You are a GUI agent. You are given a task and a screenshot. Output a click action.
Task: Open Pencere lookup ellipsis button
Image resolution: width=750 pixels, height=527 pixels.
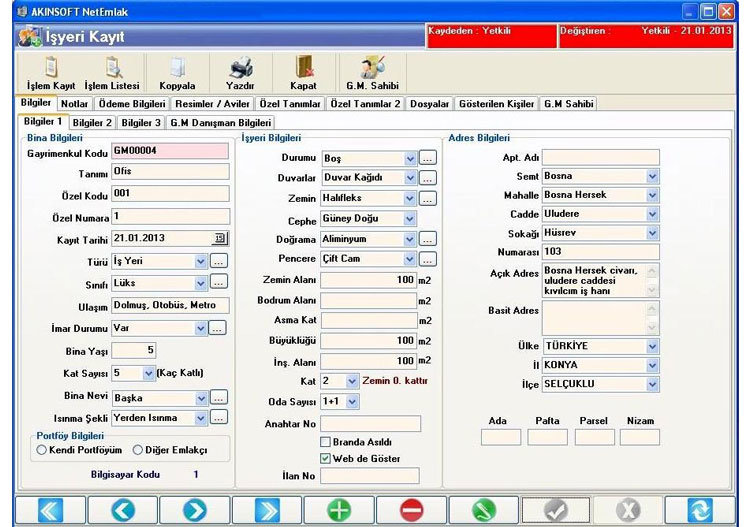(x=428, y=259)
